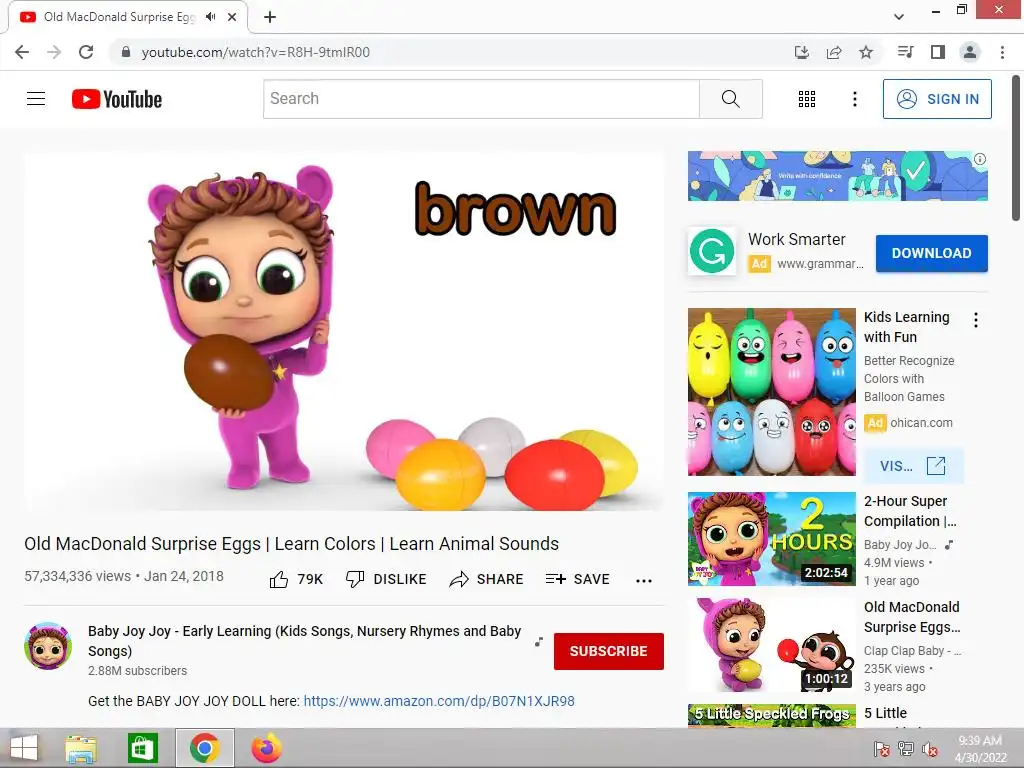Open the taskbar clock 9:39 AM
This screenshot has width=1024, height=768.
tap(980, 749)
